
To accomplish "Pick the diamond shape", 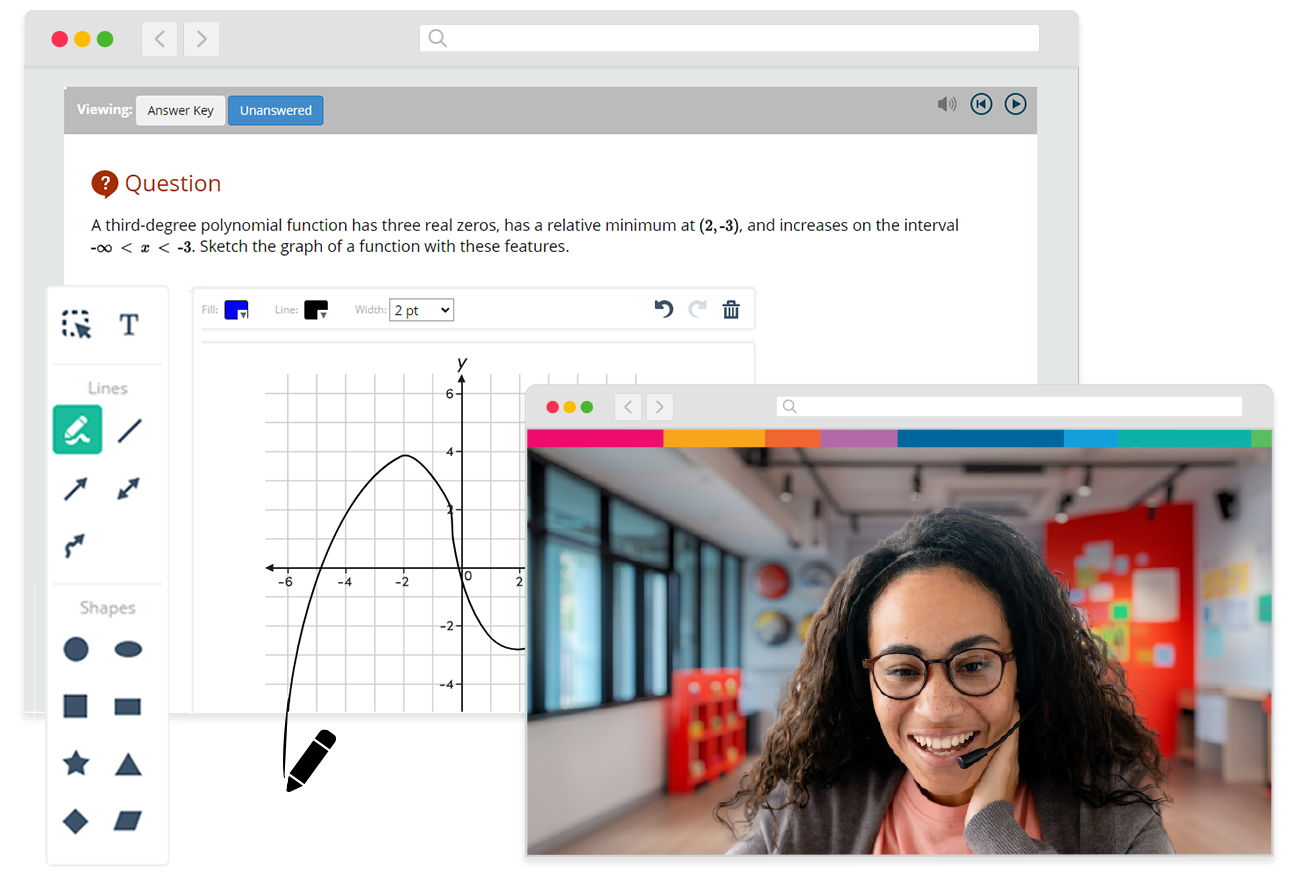I will click(75, 821).
